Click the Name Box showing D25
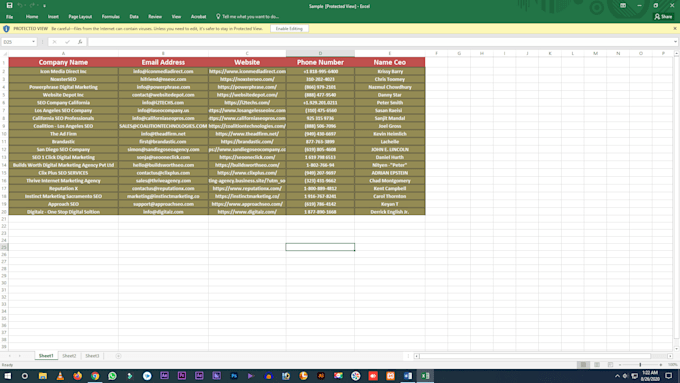Screen dimensions: 680x383 [x=16, y=42]
